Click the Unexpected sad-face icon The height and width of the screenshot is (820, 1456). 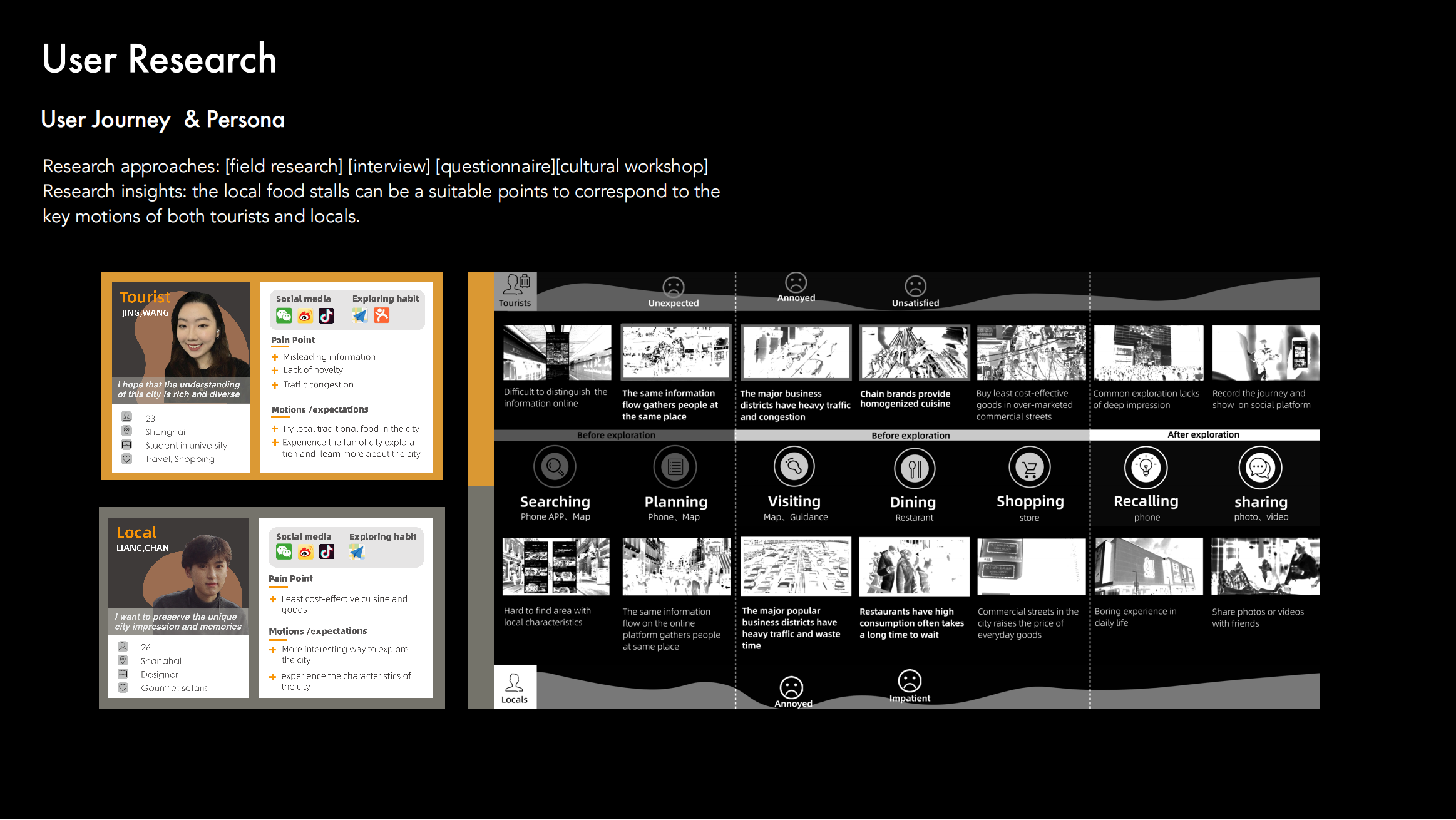(674, 287)
